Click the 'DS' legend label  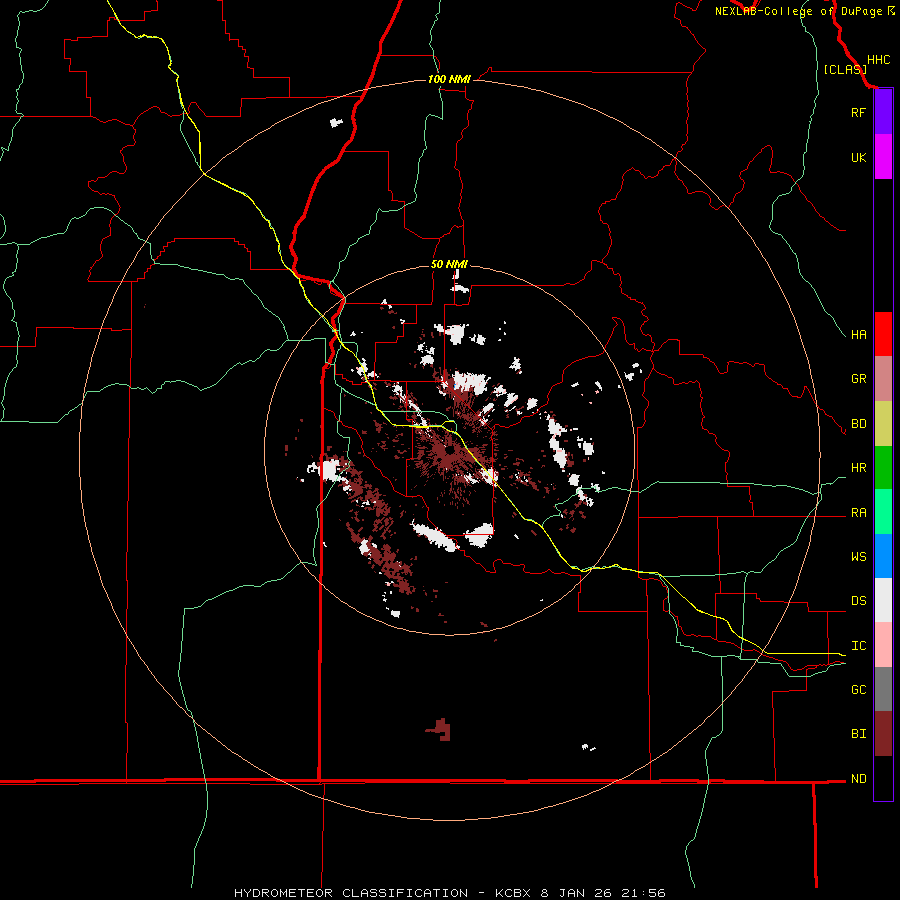[858, 601]
